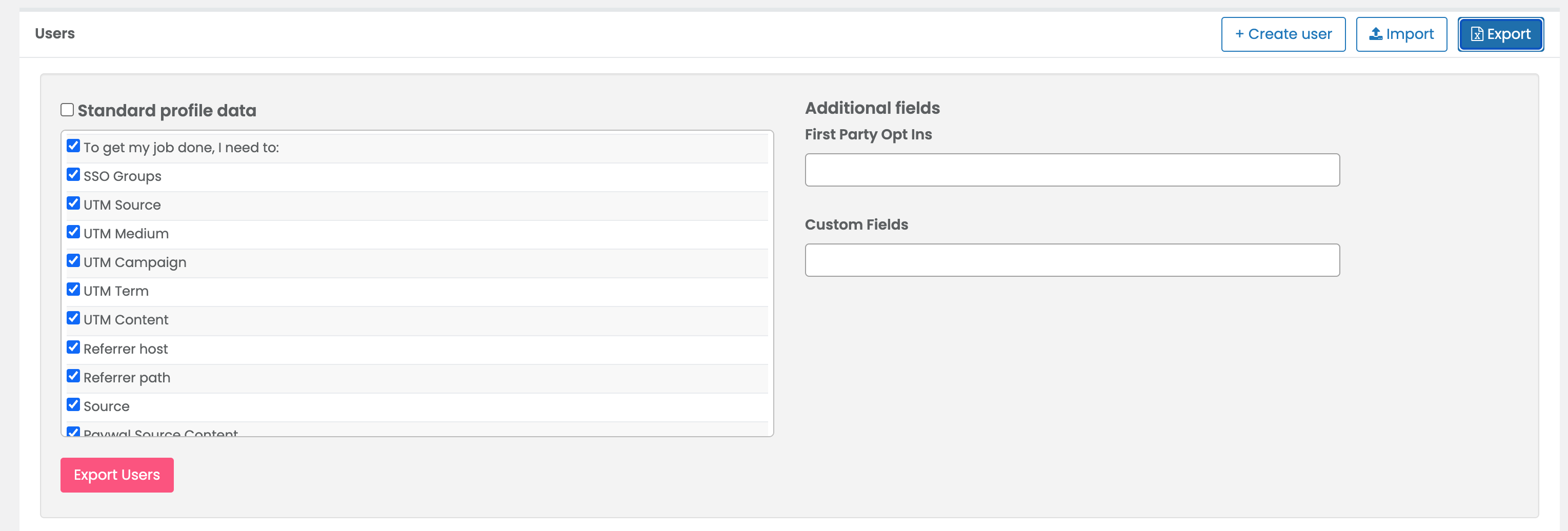Deselect the Referrer path checkbox
Image resolution: width=1568 pixels, height=531 pixels.
point(74,376)
